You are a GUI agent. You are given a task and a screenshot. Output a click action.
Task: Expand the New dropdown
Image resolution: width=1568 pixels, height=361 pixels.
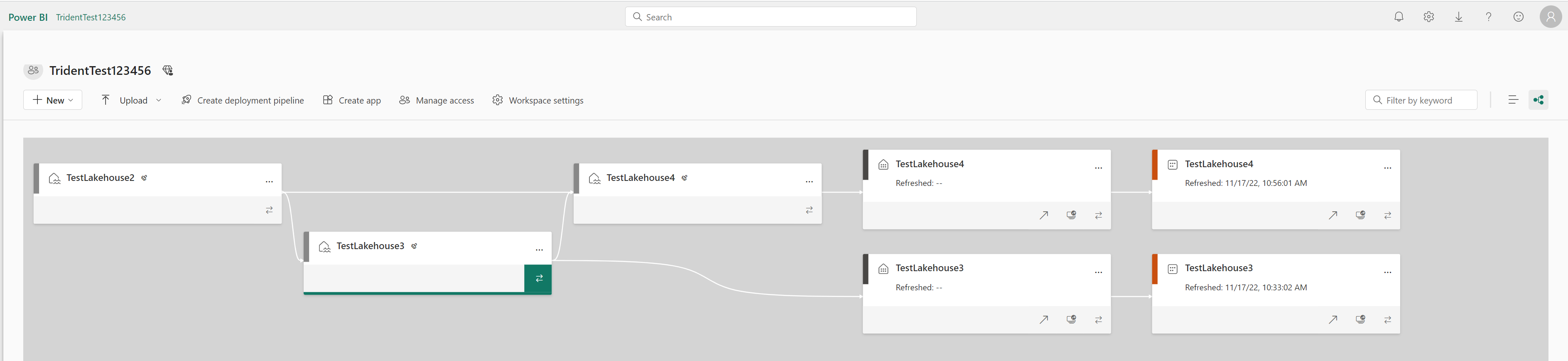click(53, 100)
